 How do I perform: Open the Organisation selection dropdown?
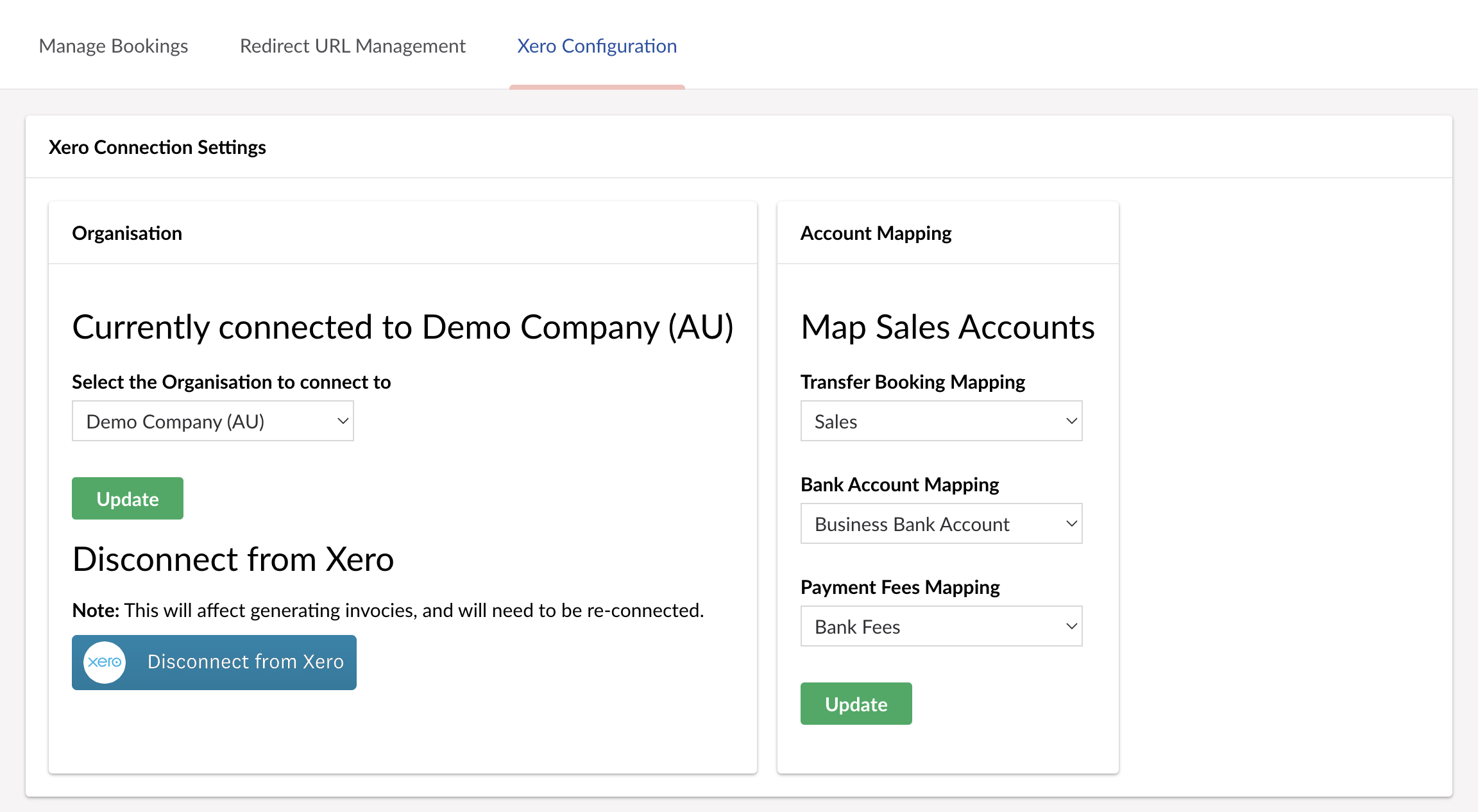coord(212,421)
